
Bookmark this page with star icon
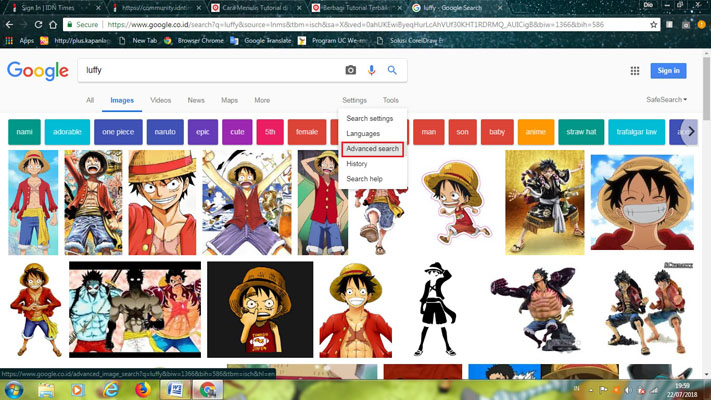653,24
